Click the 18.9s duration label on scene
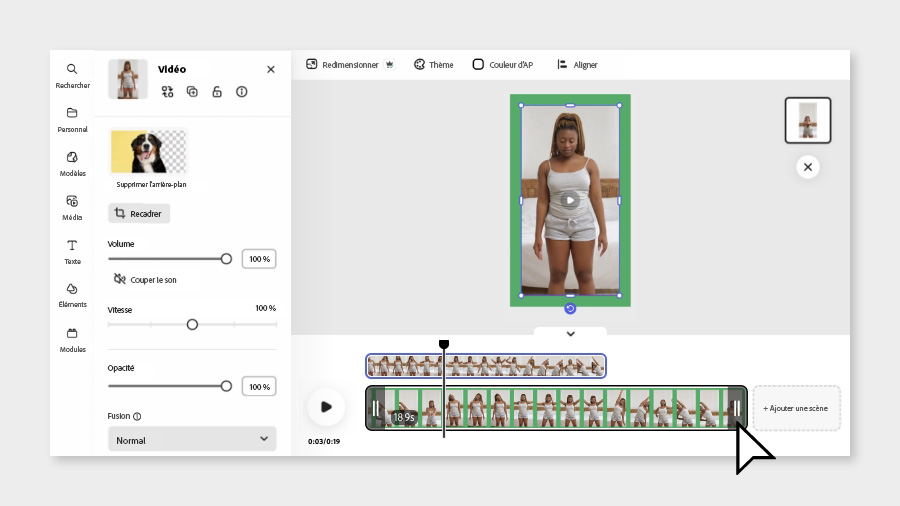Screen dimensions: 900x506 click(404, 417)
